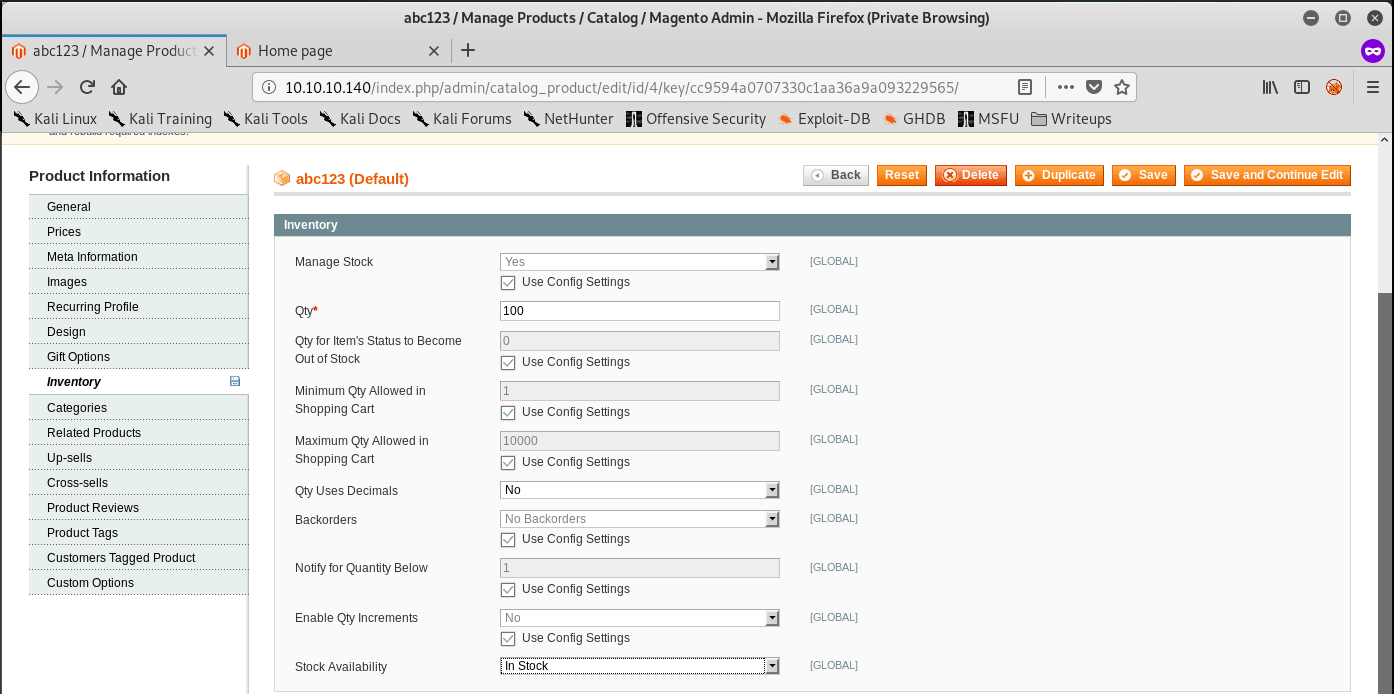This screenshot has width=1394, height=694.
Task: Click the Pocket save icon
Action: 1094,87
